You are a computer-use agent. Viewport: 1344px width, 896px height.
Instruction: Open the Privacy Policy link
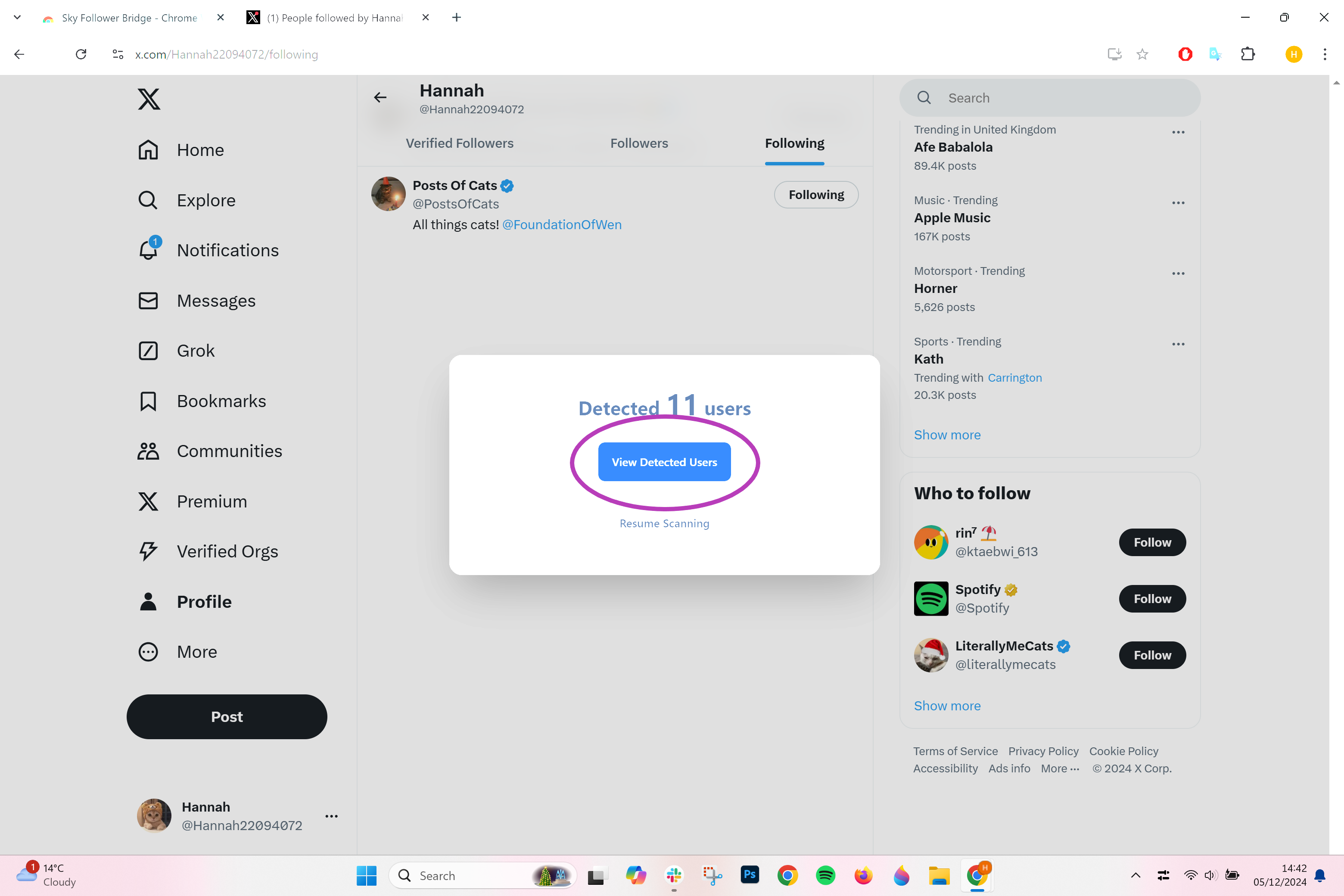click(x=1043, y=751)
